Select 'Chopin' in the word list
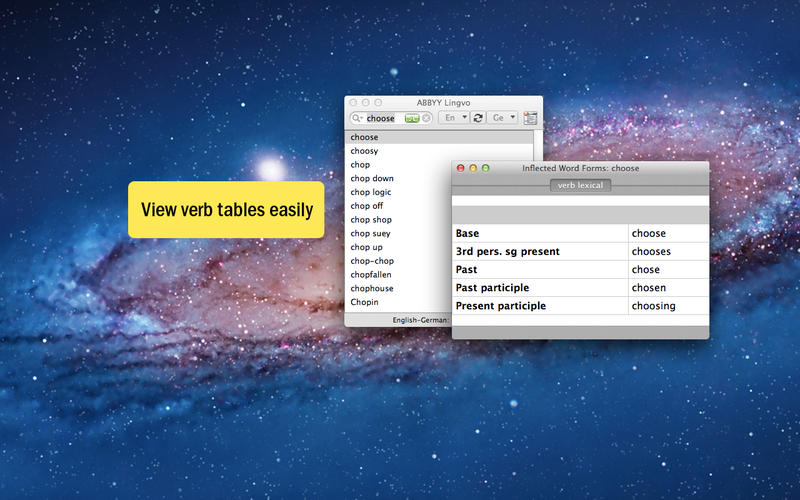The height and width of the screenshot is (500, 800). (x=364, y=303)
